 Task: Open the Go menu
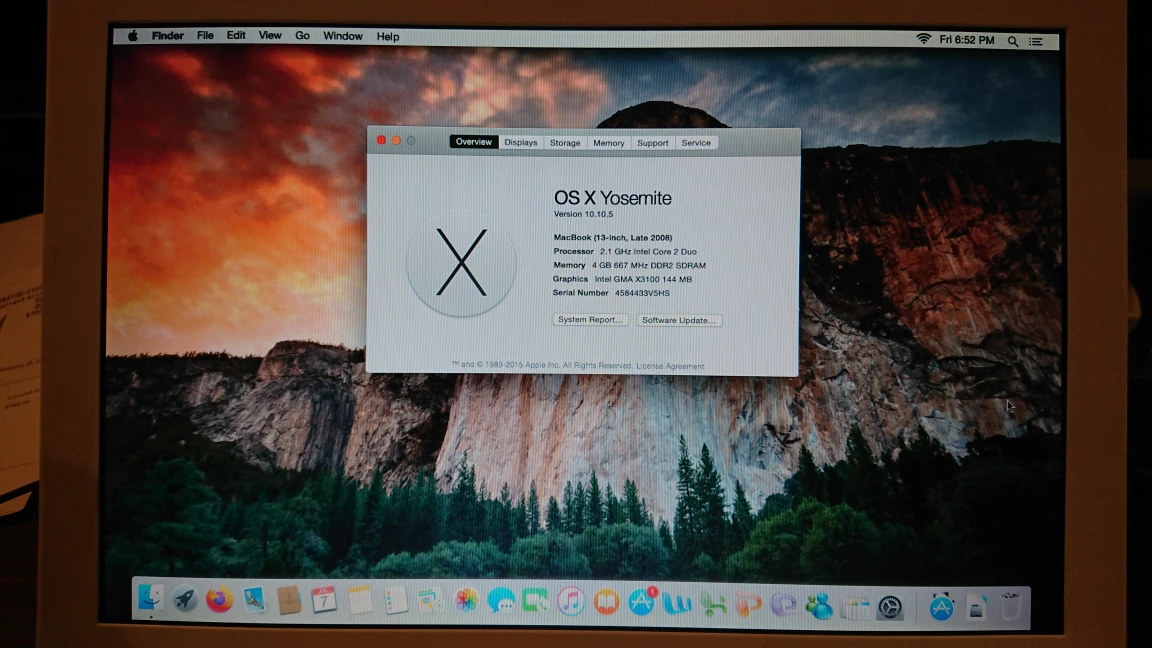[302, 35]
